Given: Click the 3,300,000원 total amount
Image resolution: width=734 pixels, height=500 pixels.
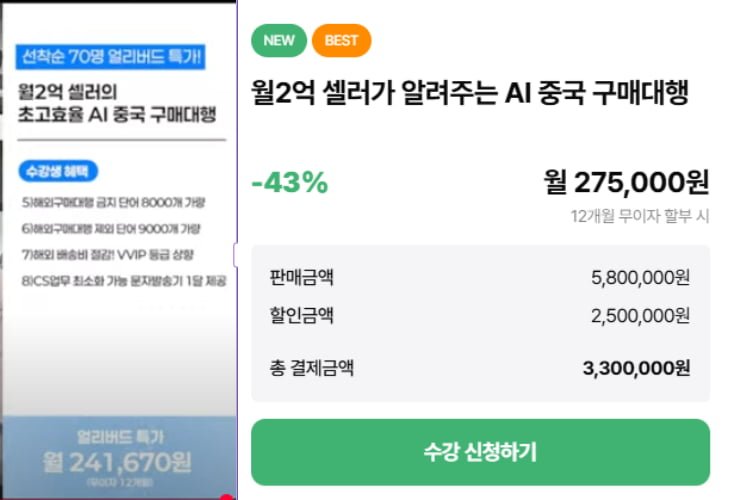Looking at the screenshot, I should [x=637, y=368].
